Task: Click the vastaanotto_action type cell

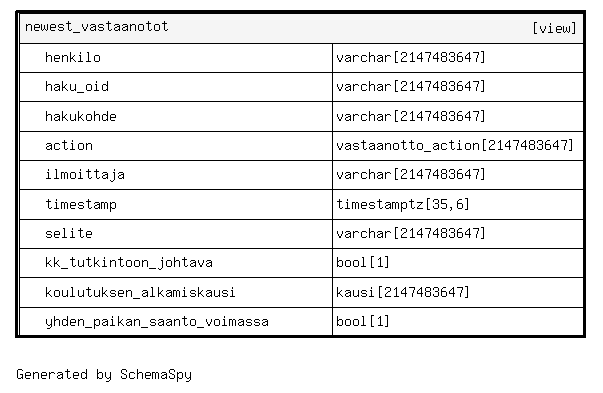Action: (455, 146)
